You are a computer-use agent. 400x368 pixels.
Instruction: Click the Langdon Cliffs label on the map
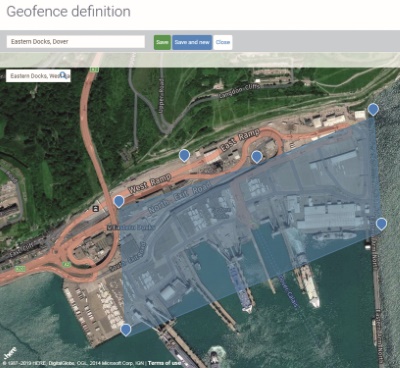coord(240,91)
